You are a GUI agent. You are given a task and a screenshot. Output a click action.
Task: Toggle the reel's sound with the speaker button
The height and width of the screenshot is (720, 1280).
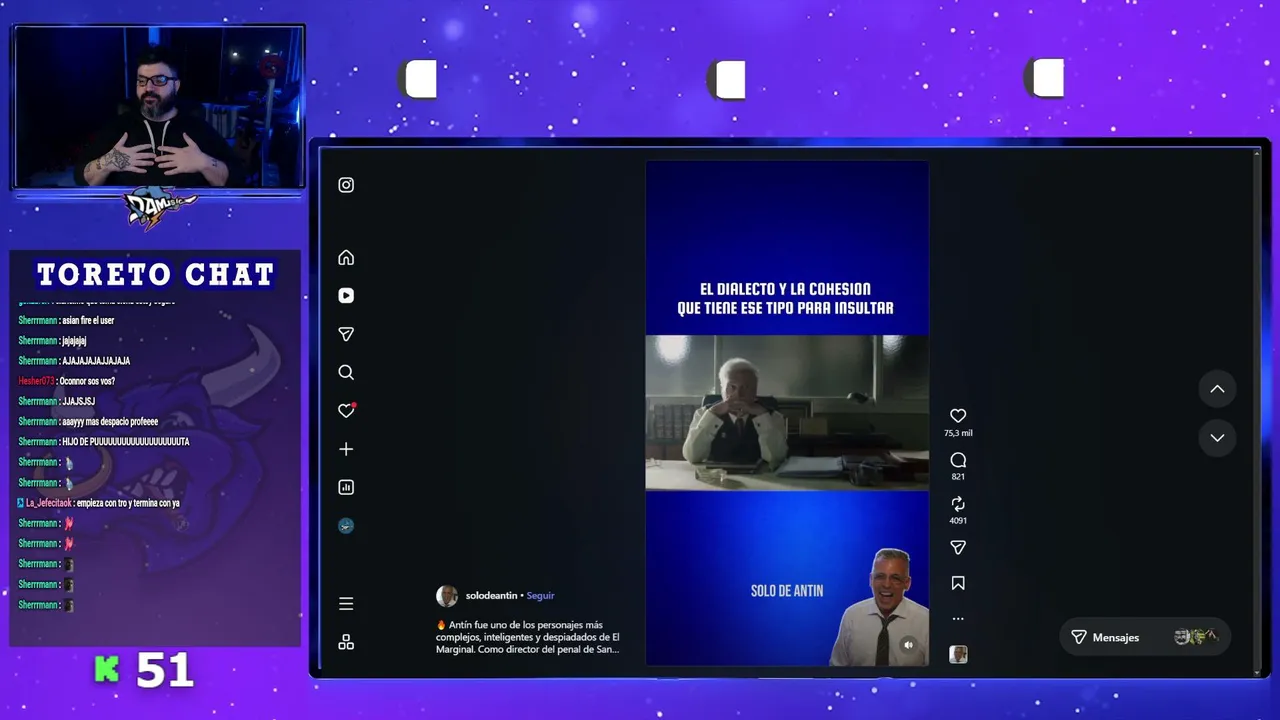point(908,645)
